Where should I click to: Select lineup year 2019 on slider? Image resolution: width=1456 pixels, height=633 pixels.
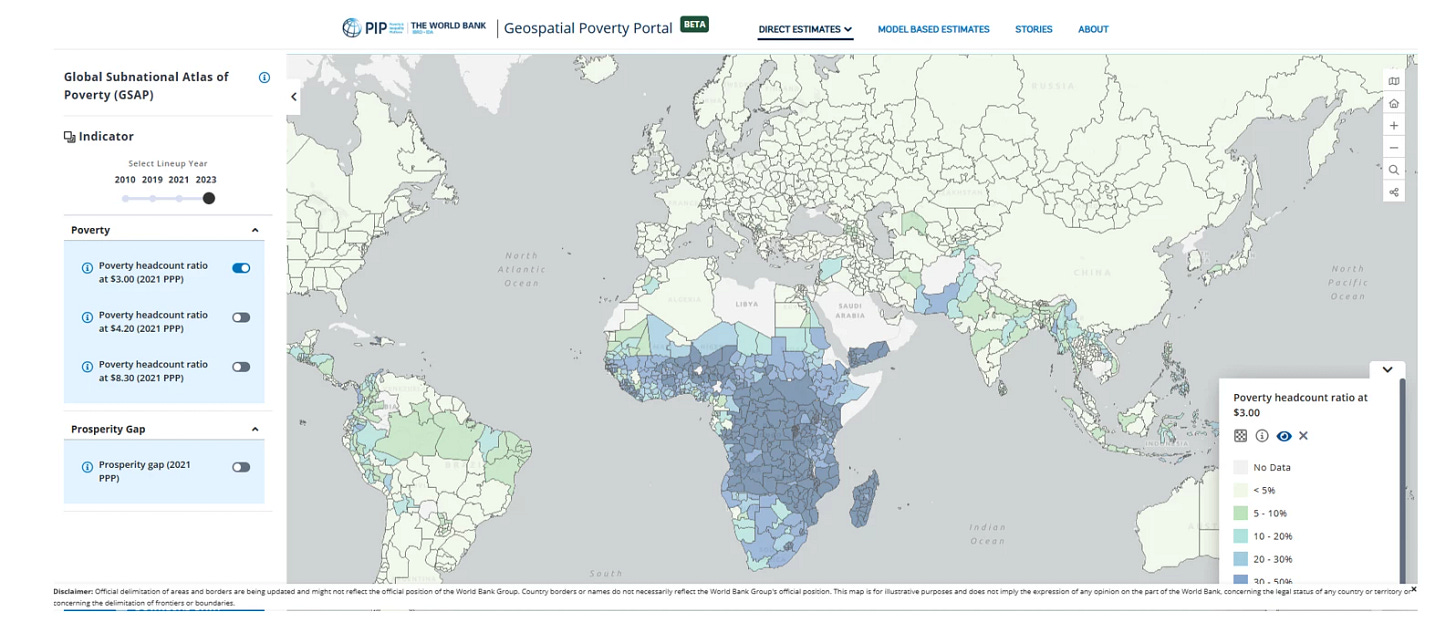pos(152,198)
